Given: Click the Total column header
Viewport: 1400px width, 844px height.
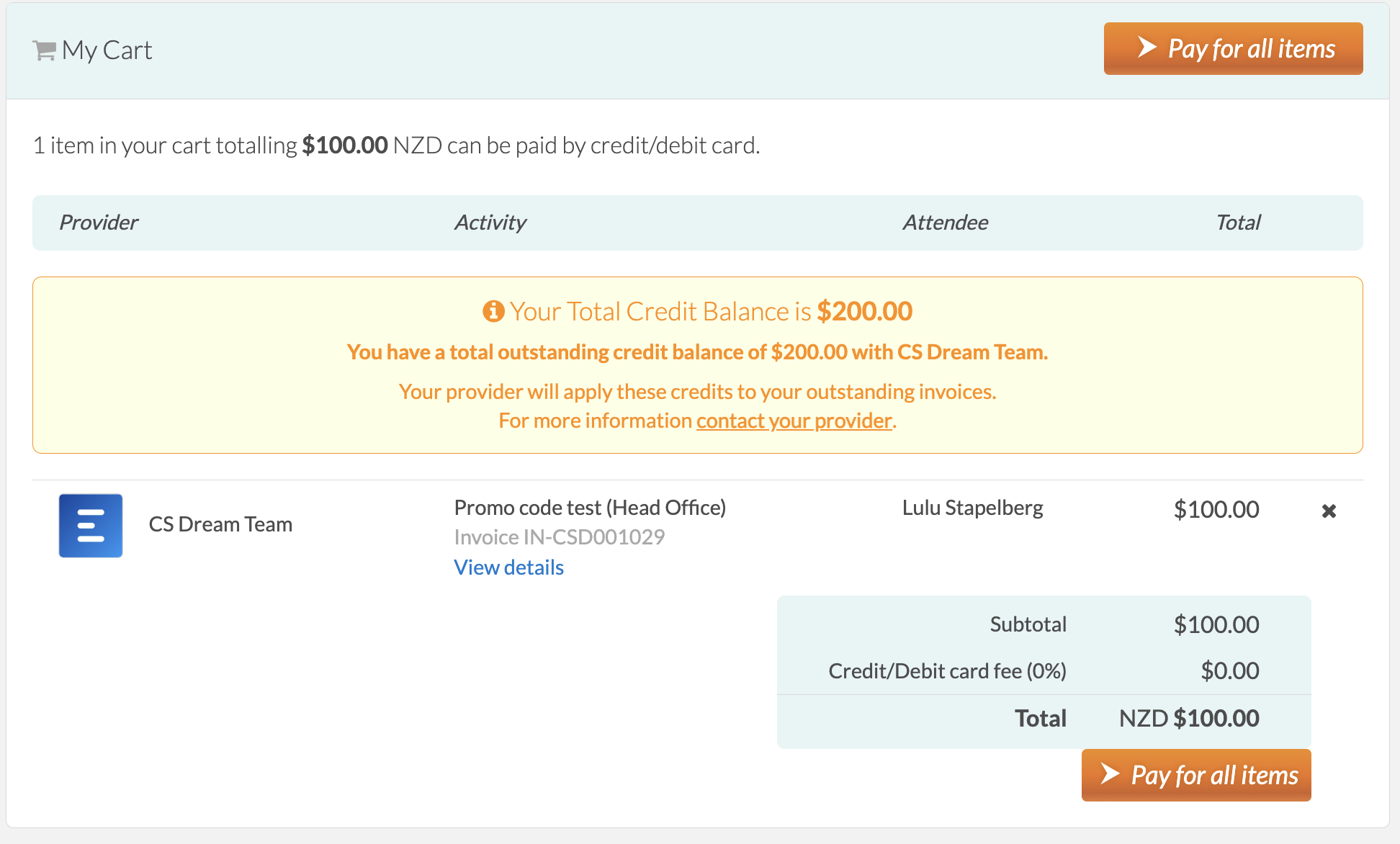Looking at the screenshot, I should (x=1238, y=223).
